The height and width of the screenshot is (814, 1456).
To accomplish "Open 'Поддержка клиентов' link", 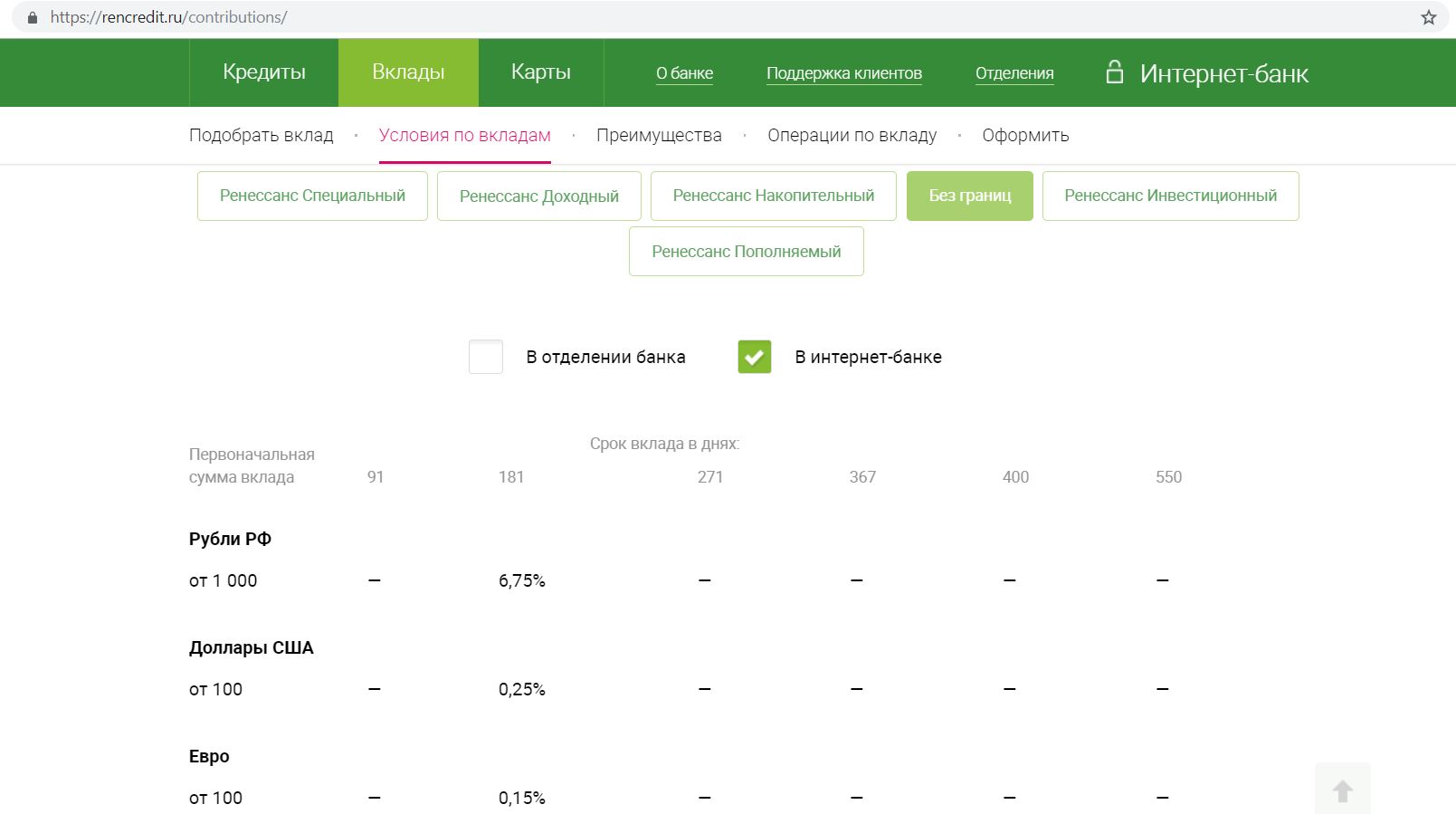I will (844, 73).
